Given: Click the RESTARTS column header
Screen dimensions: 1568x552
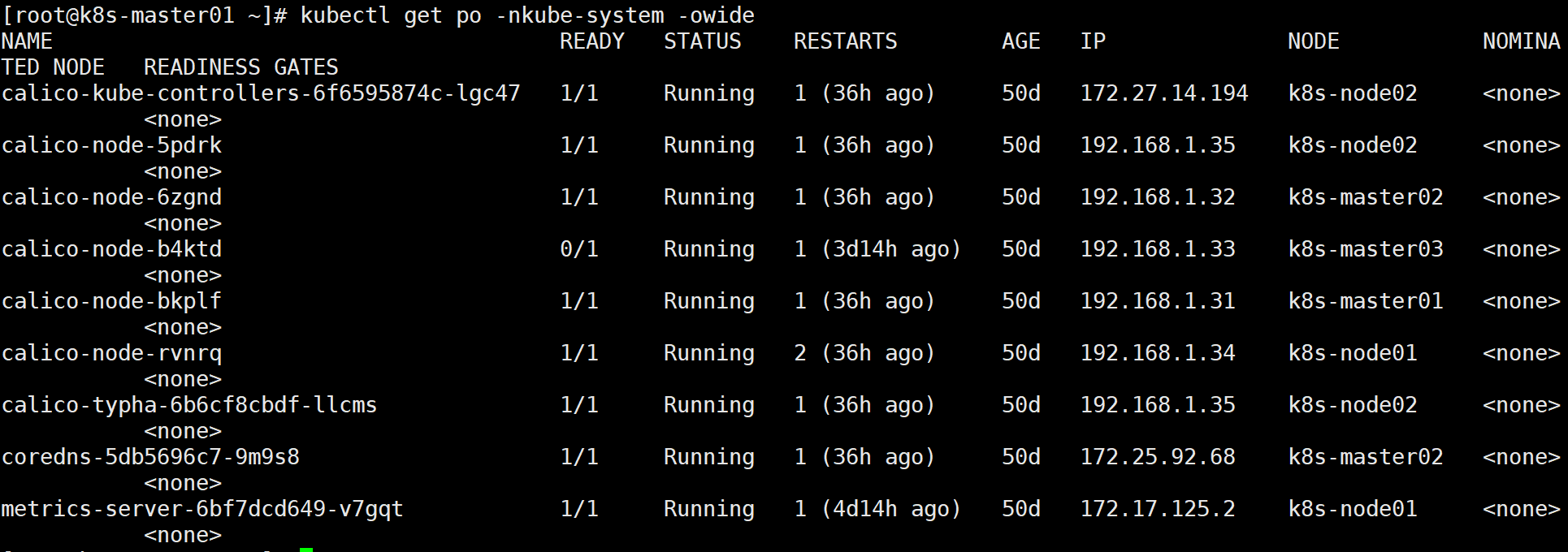Looking at the screenshot, I should 846,41.
